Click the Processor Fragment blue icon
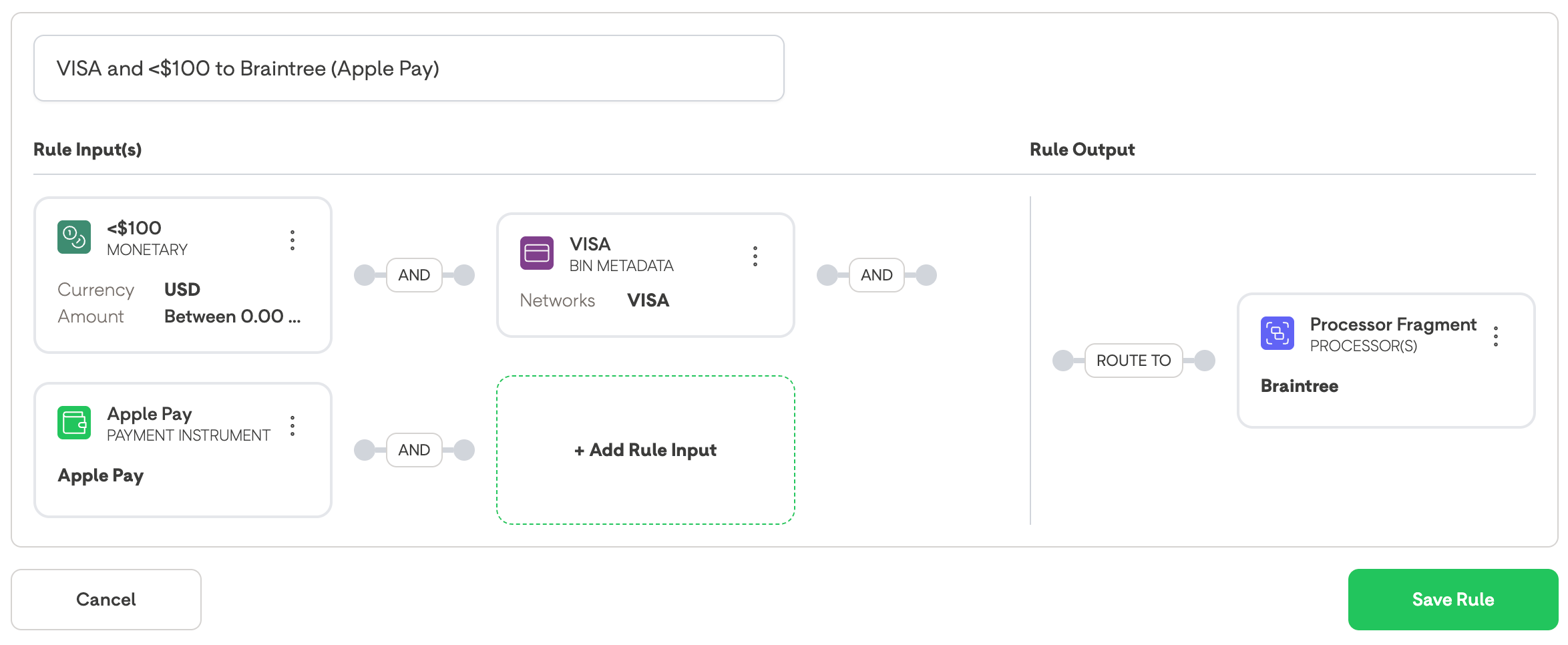The height and width of the screenshot is (645, 1568). coord(1278,333)
